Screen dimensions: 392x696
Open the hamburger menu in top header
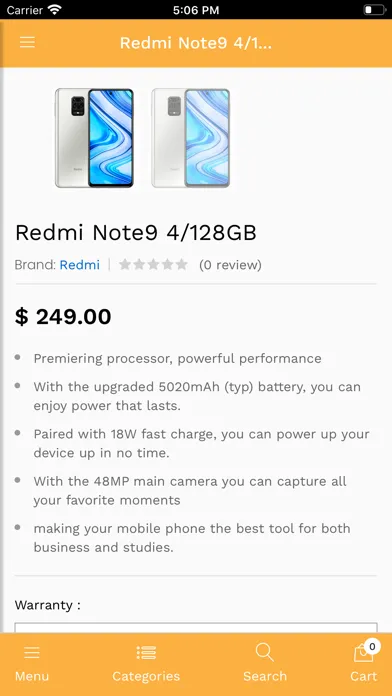point(27,42)
